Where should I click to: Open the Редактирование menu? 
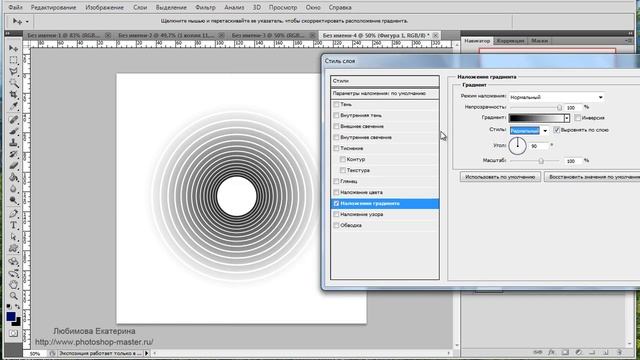[x=53, y=7]
